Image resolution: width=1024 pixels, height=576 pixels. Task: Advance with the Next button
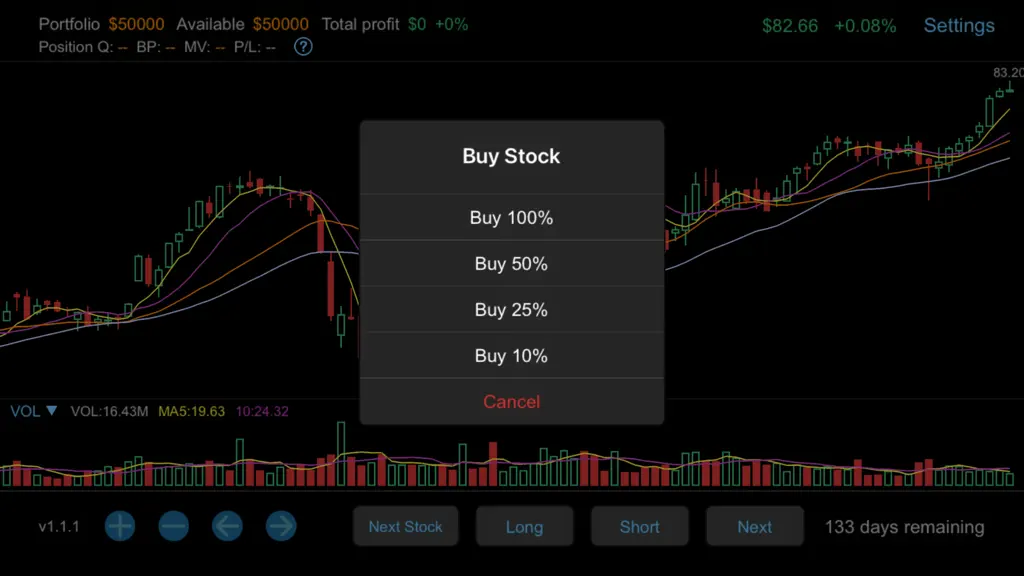click(x=754, y=526)
